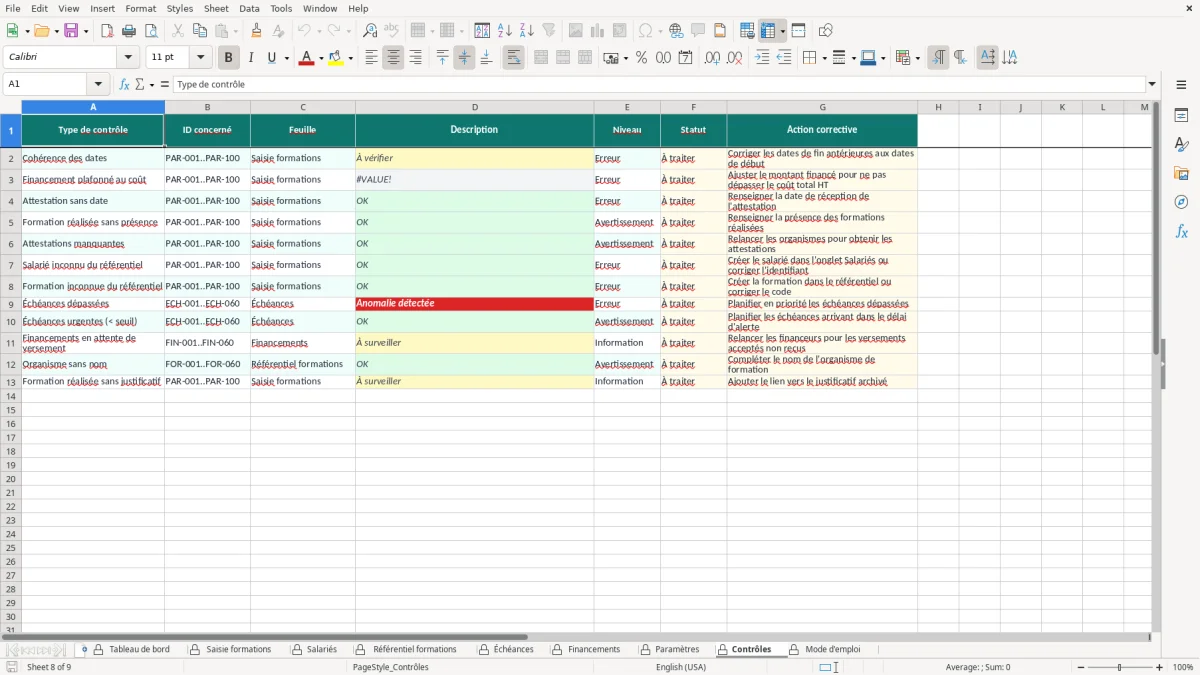Screen dimensions: 1200x675
Task: Click Clone Formatting paintbrush icon
Action: click(x=257, y=31)
